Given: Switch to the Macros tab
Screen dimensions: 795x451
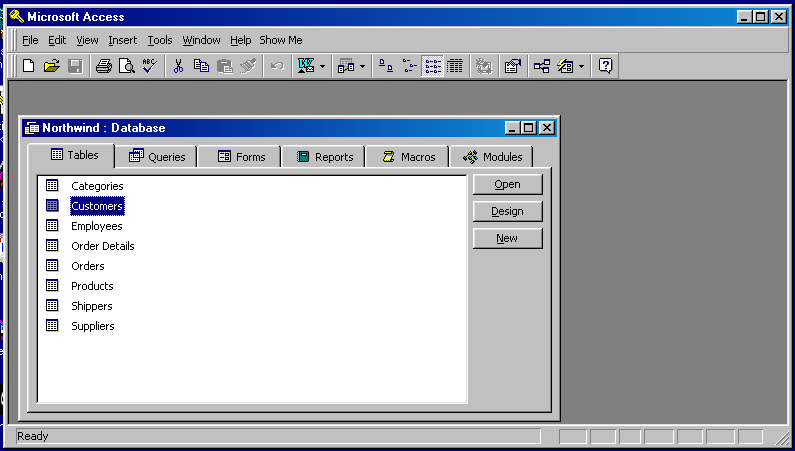Looking at the screenshot, I should [x=408, y=157].
